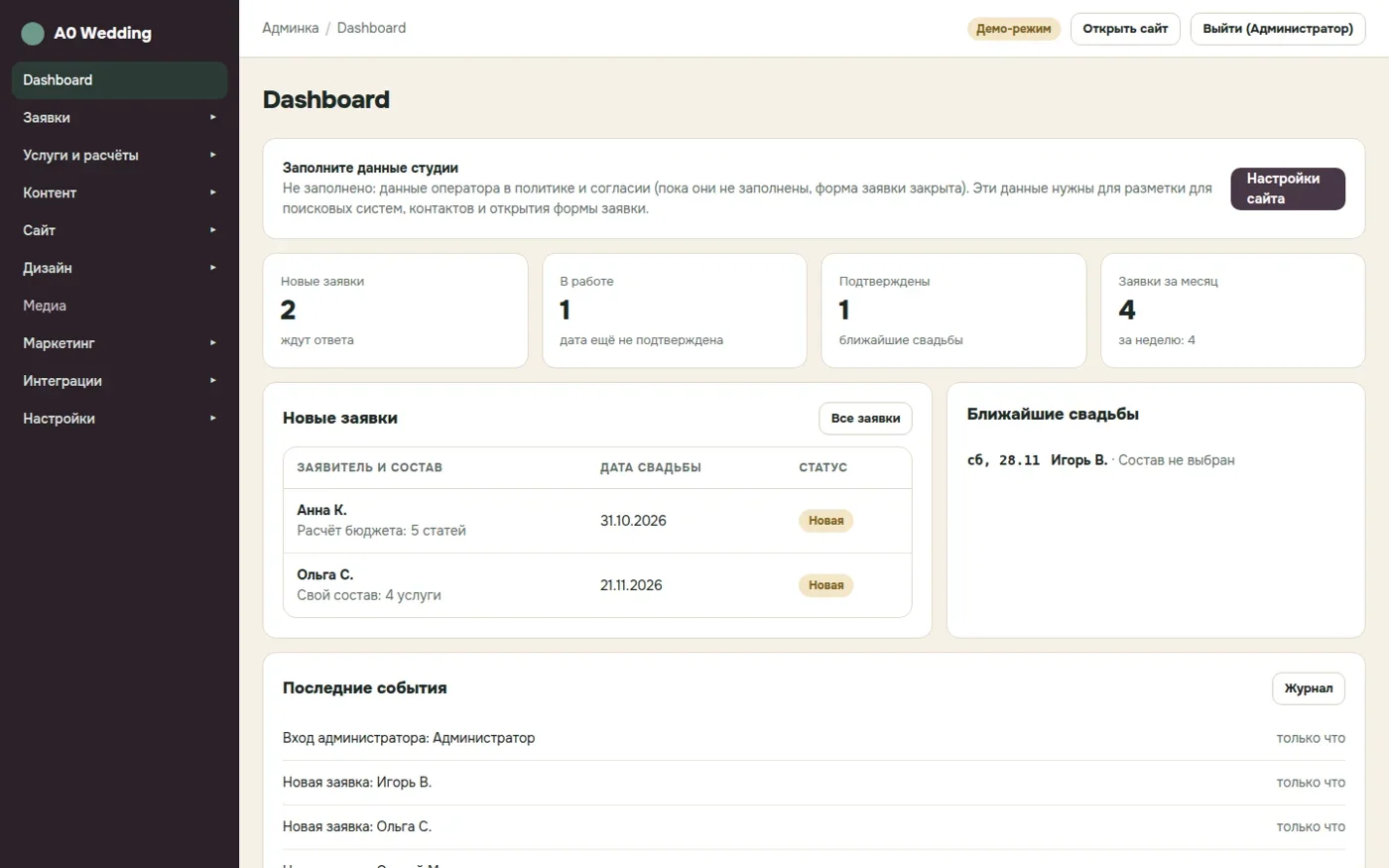Image resolution: width=1389 pixels, height=868 pixels.
Task: Click the Дата свадьбы column header
Action: click(x=651, y=467)
